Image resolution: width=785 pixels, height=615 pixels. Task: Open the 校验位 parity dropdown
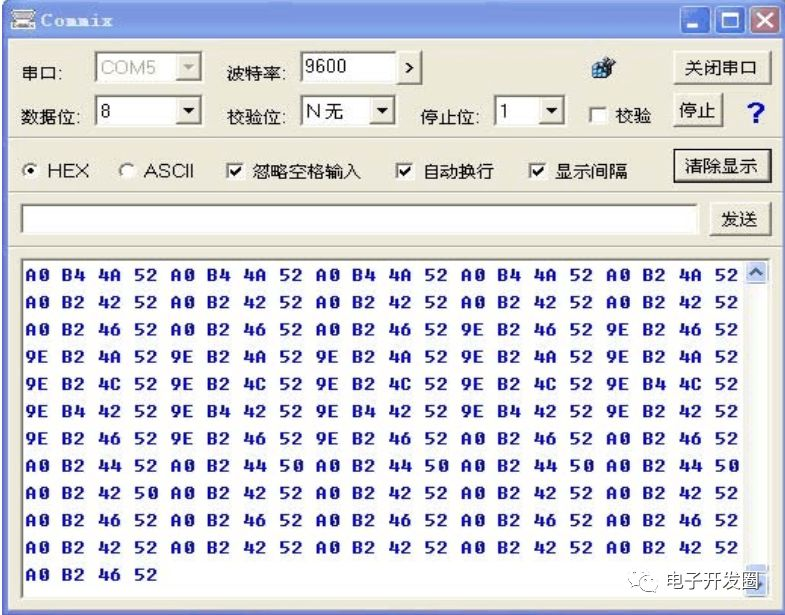point(382,110)
